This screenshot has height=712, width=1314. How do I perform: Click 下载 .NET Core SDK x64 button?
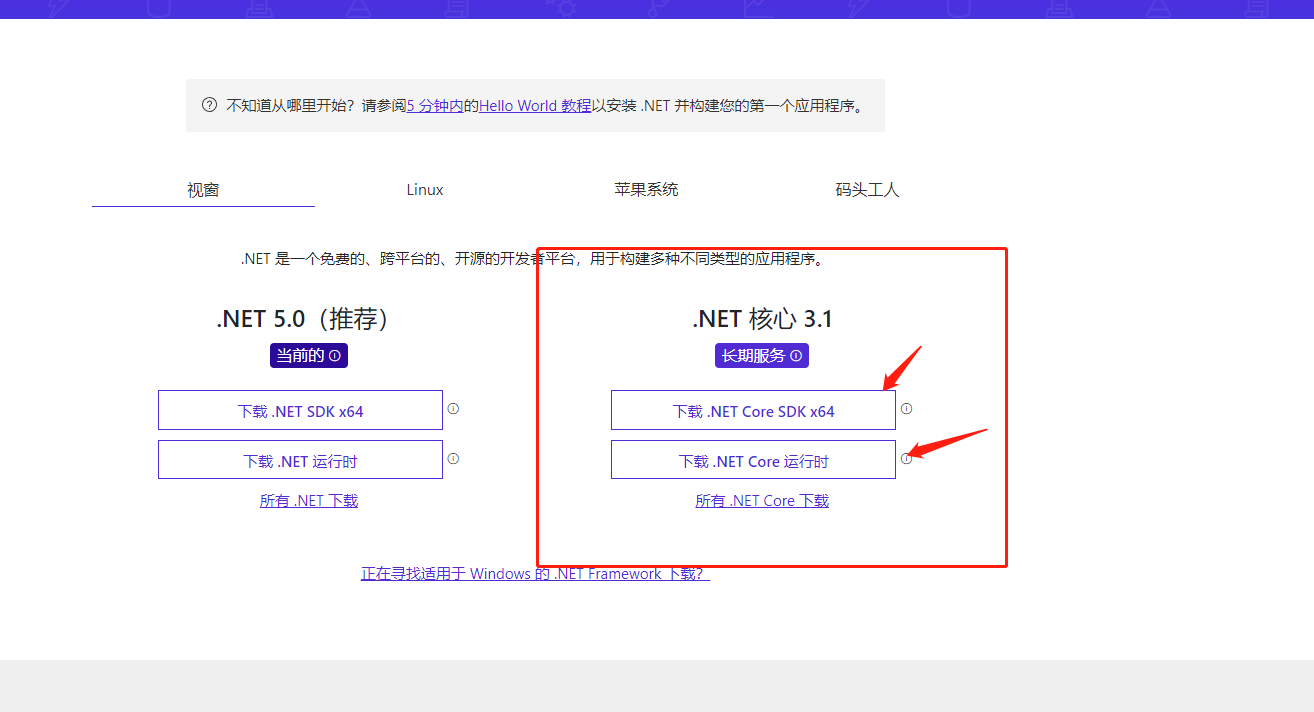tap(753, 410)
